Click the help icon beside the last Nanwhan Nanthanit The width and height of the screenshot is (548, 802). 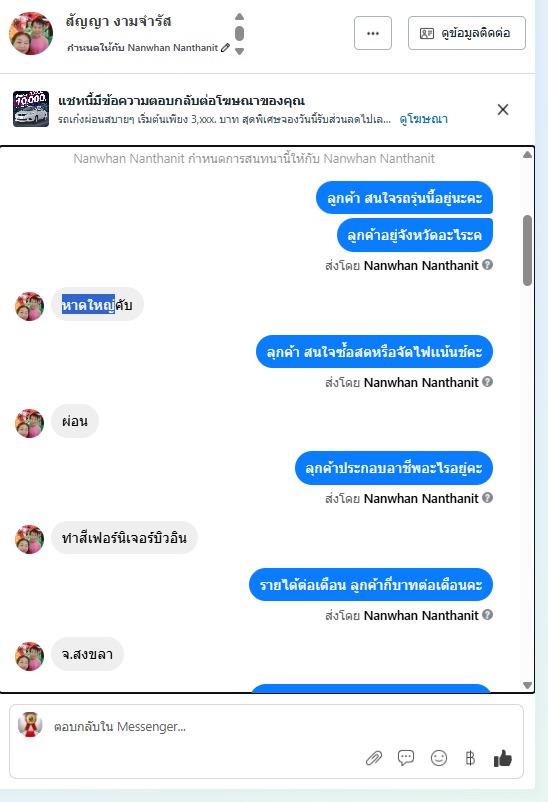[488, 614]
